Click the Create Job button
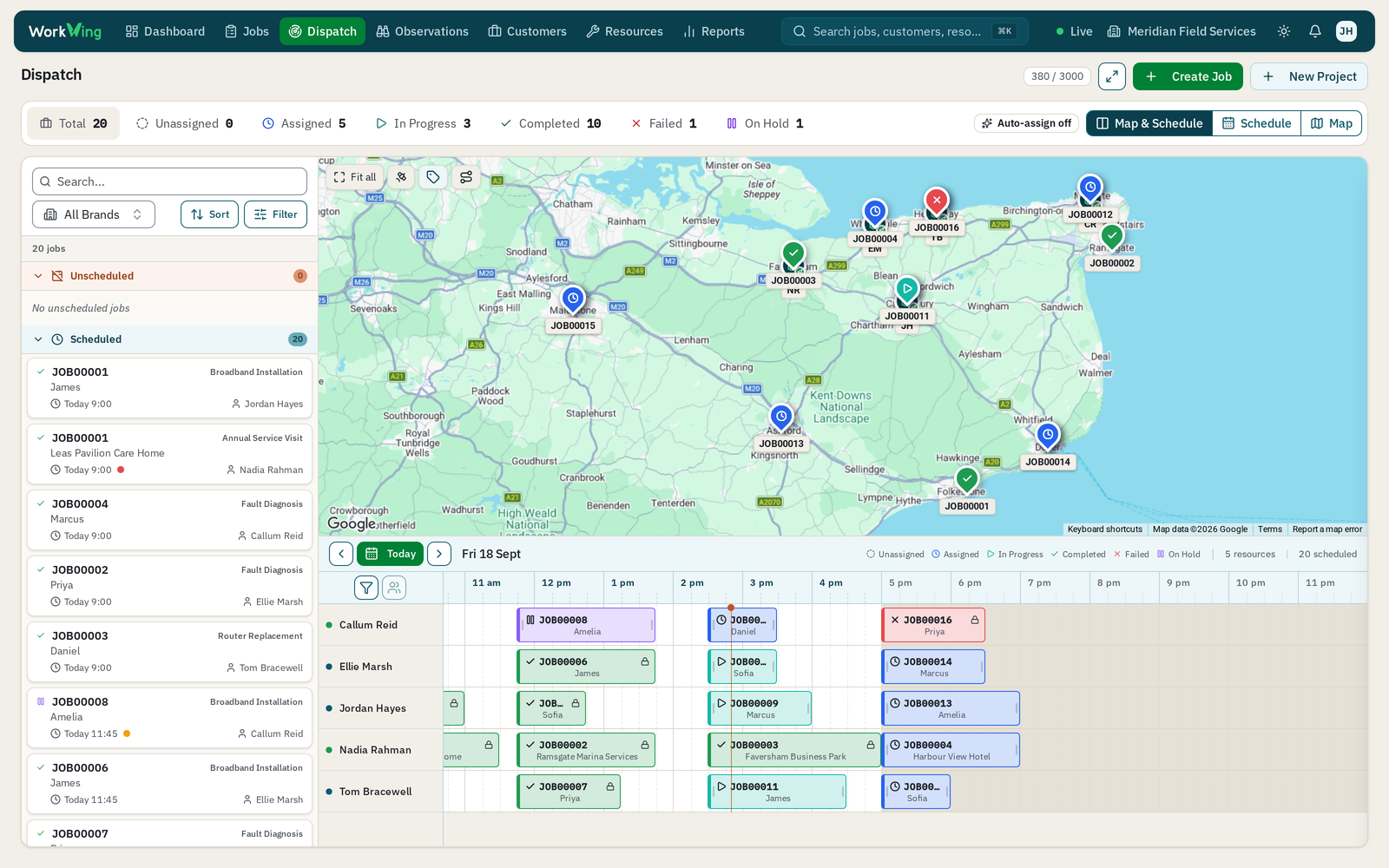The width and height of the screenshot is (1389, 868). click(x=1188, y=76)
